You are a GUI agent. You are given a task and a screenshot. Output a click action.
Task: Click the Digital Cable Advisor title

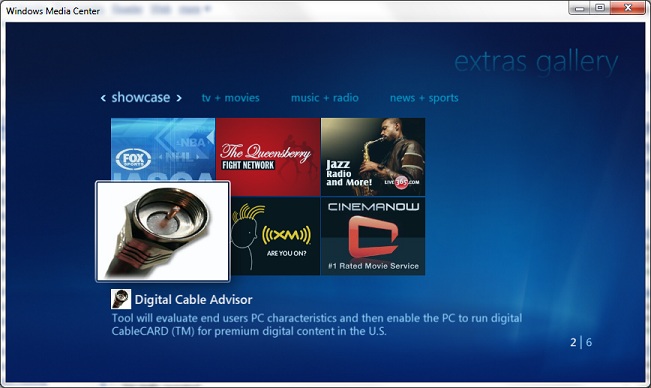click(x=193, y=300)
